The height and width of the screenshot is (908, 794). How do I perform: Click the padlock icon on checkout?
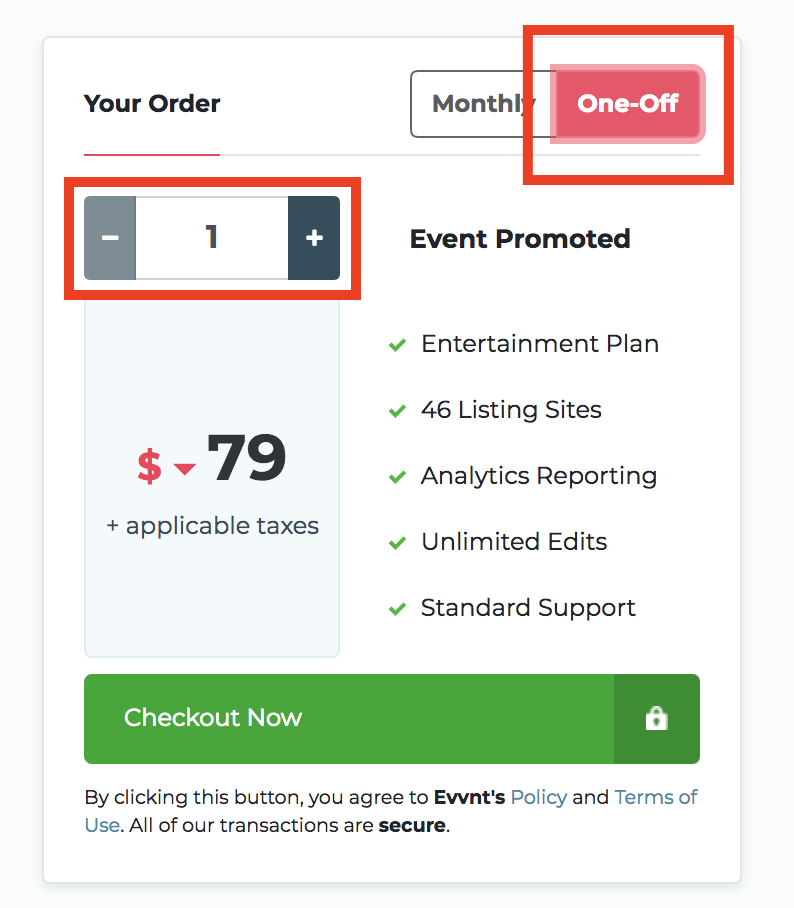[x=657, y=719]
